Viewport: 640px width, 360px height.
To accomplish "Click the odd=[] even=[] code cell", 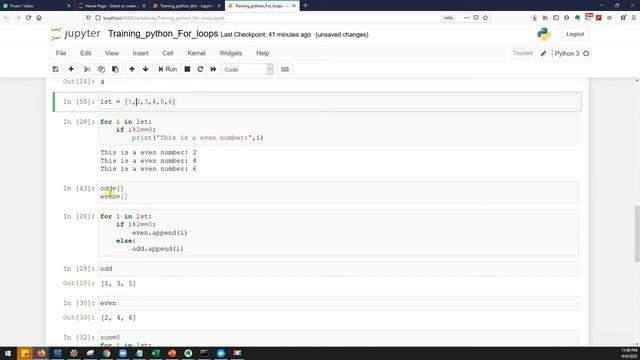I will point(338,192).
